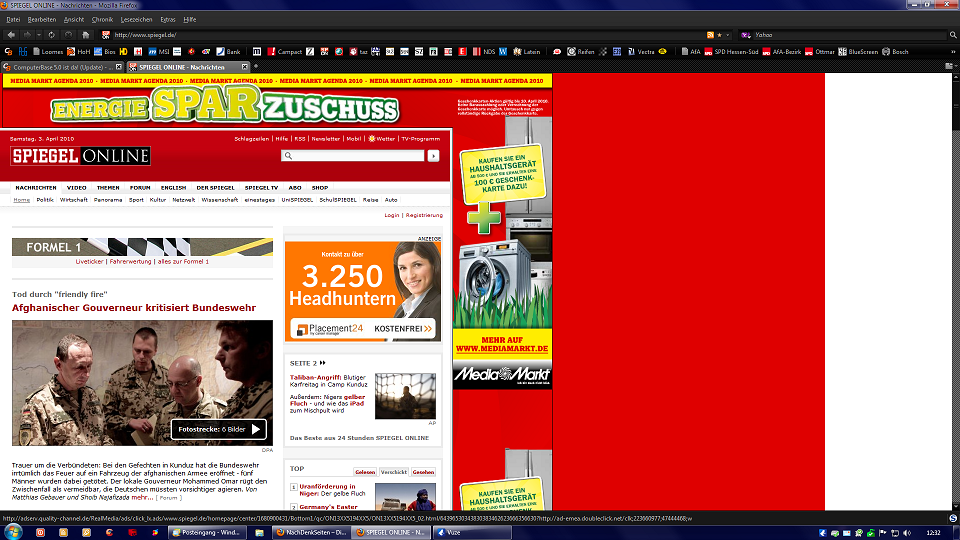This screenshot has width=960, height=540.
Task: Click the Registrierung link
Action: point(424,216)
